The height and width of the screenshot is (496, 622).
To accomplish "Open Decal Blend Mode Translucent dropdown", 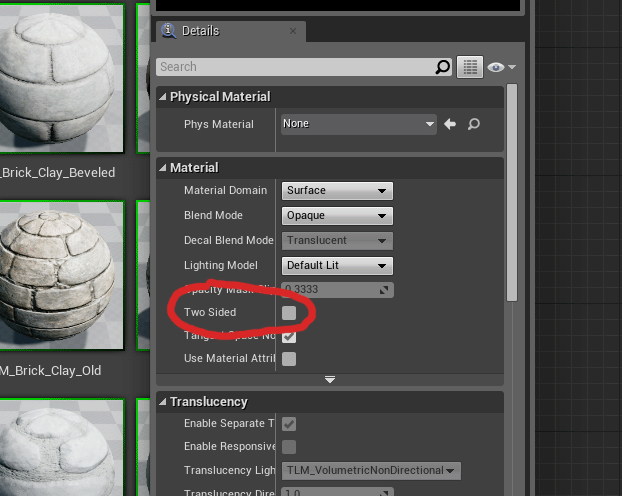I will click(337, 240).
